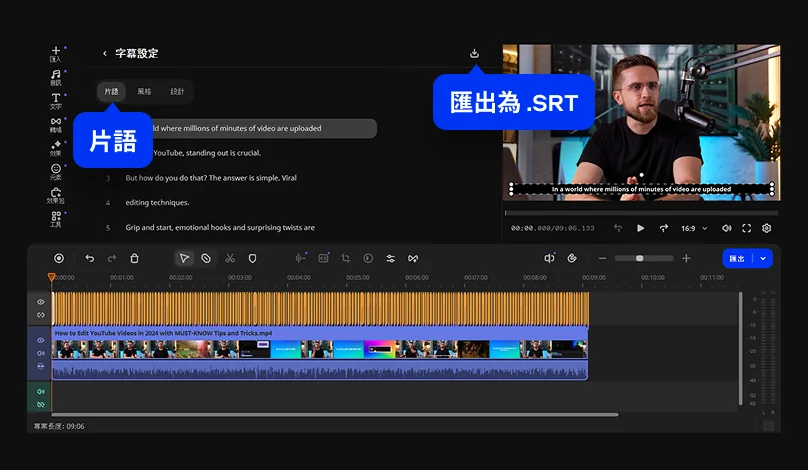Switch to the 風格 style tab
The image size is (808, 470).
[144, 92]
